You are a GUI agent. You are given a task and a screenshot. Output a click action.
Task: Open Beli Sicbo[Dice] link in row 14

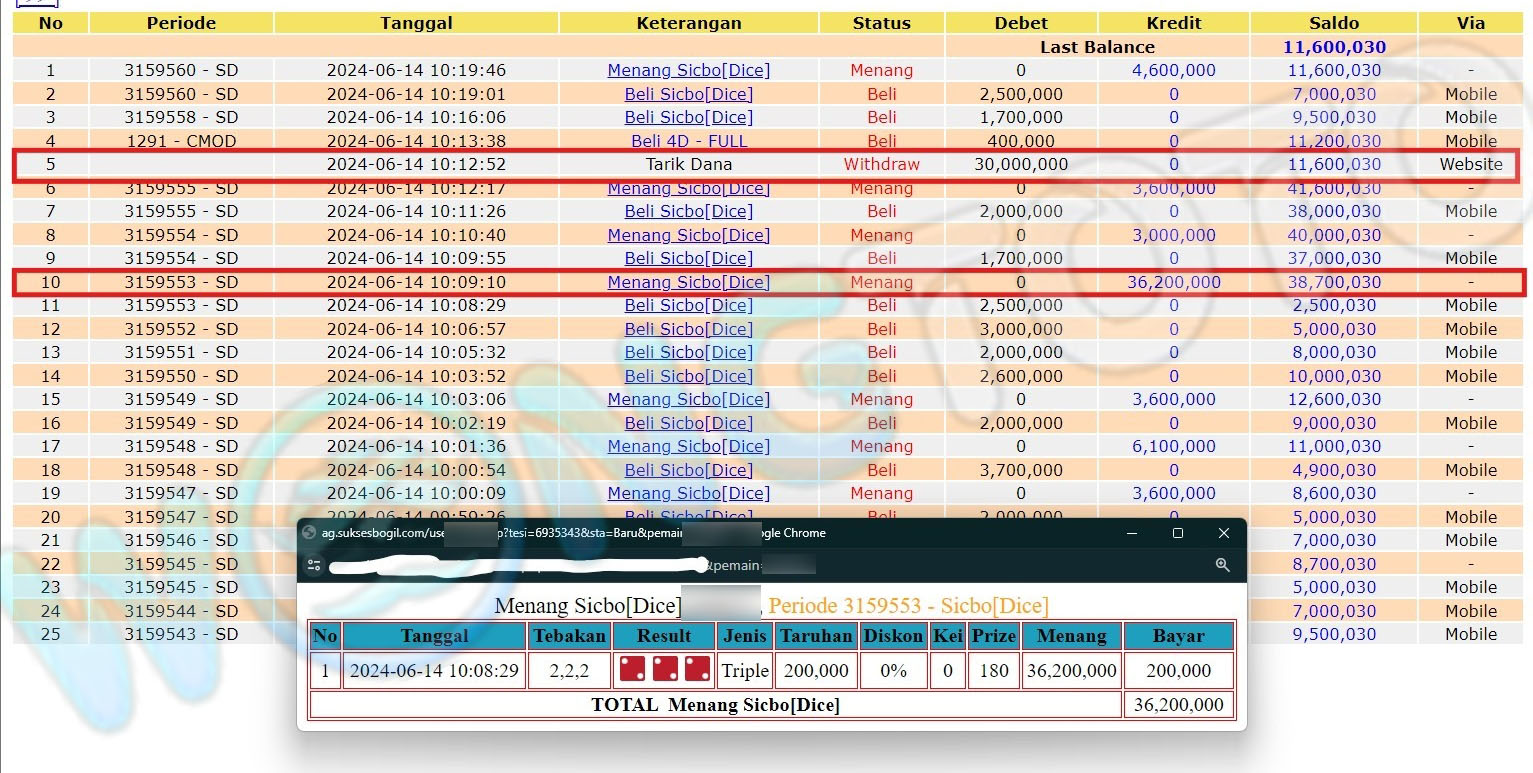coord(689,376)
